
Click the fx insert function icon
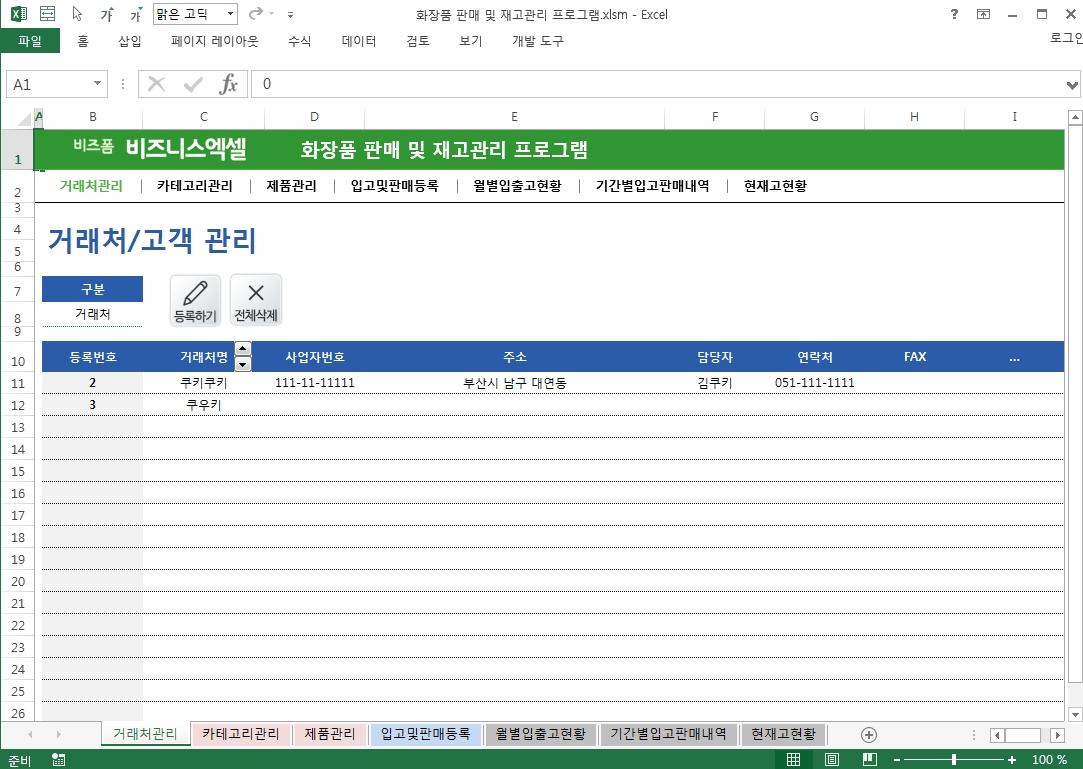click(228, 85)
